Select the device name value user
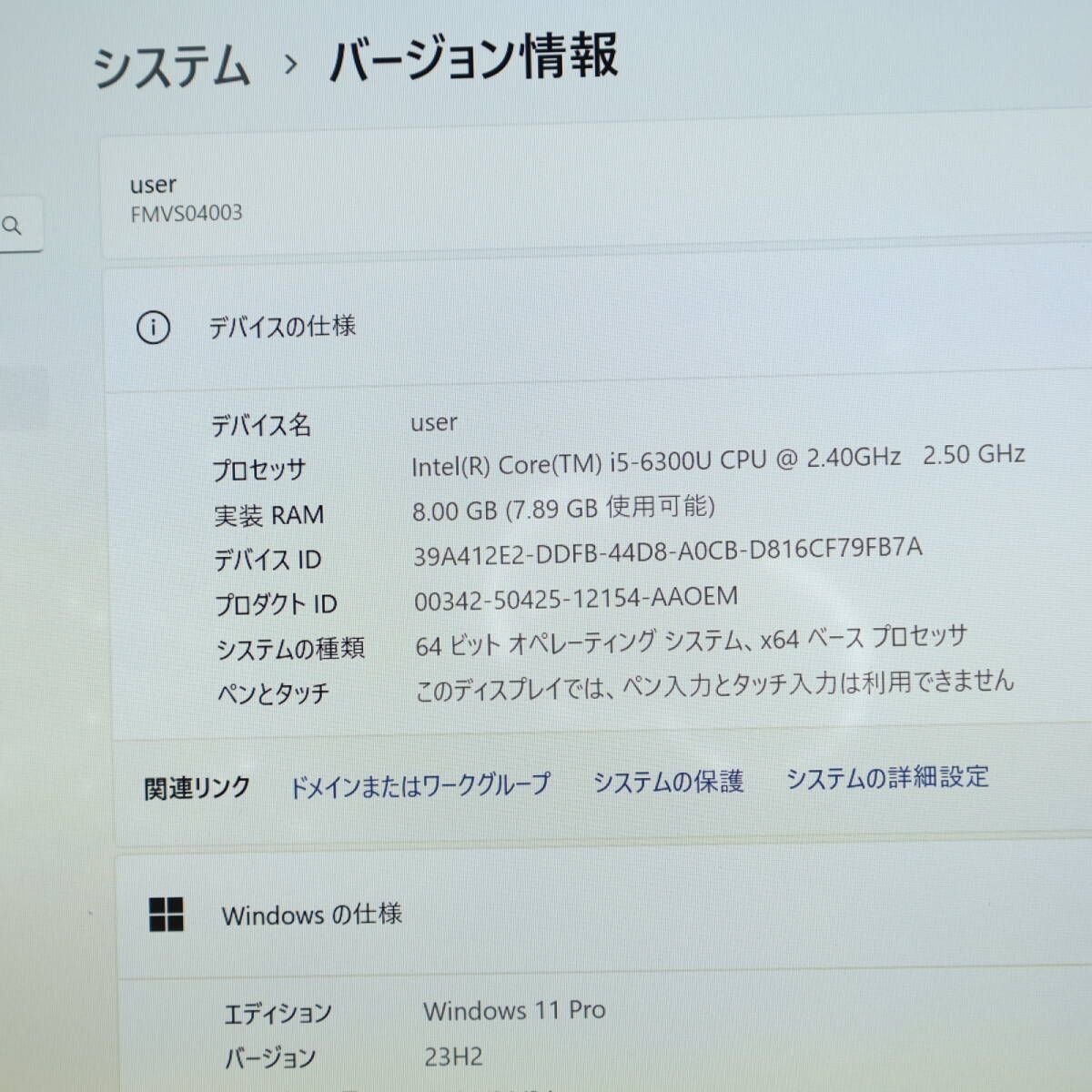The image size is (1092, 1092). click(434, 422)
